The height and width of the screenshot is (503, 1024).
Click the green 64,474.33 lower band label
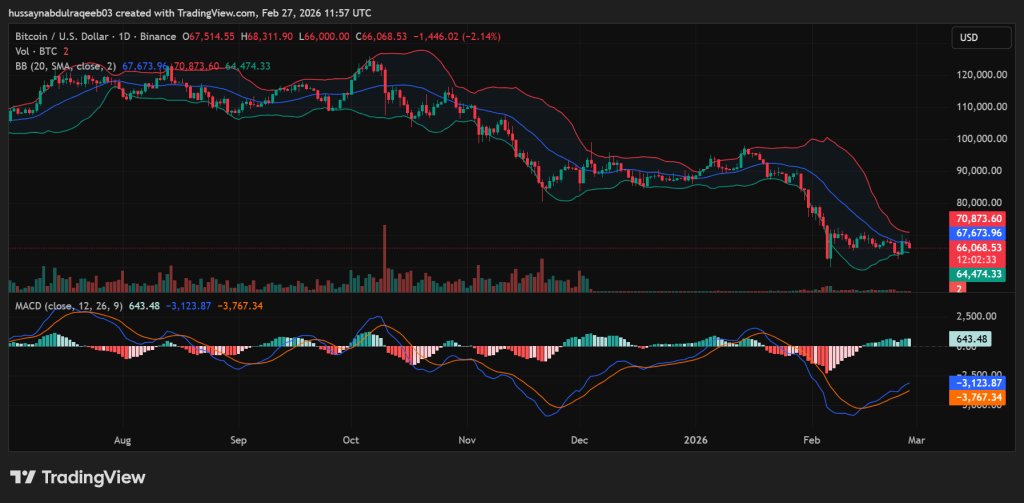coord(978,273)
